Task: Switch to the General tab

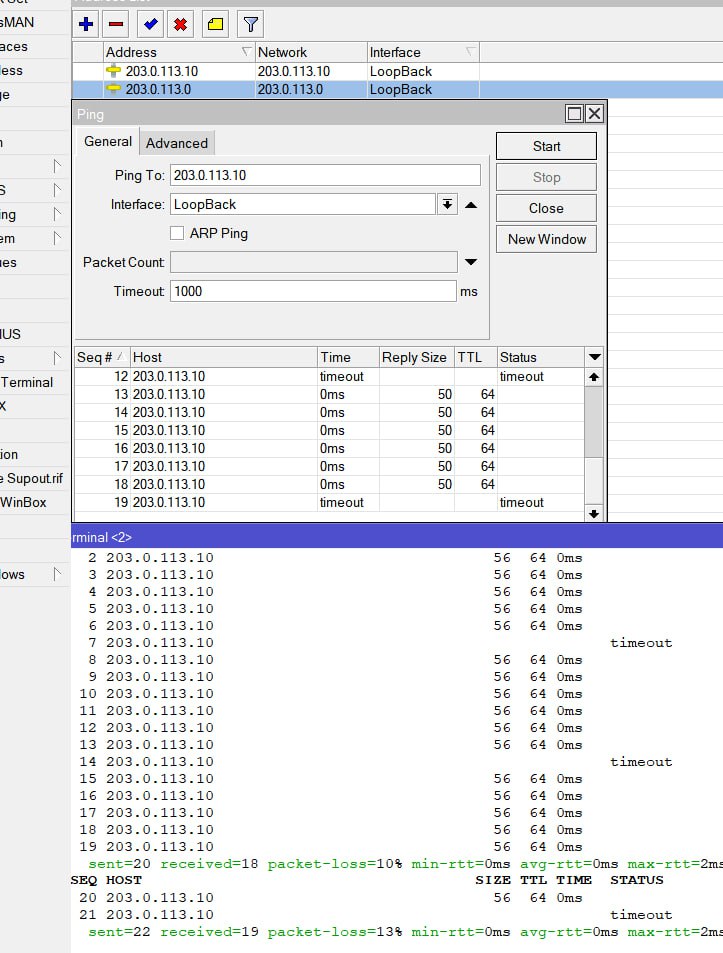Action: click(108, 142)
